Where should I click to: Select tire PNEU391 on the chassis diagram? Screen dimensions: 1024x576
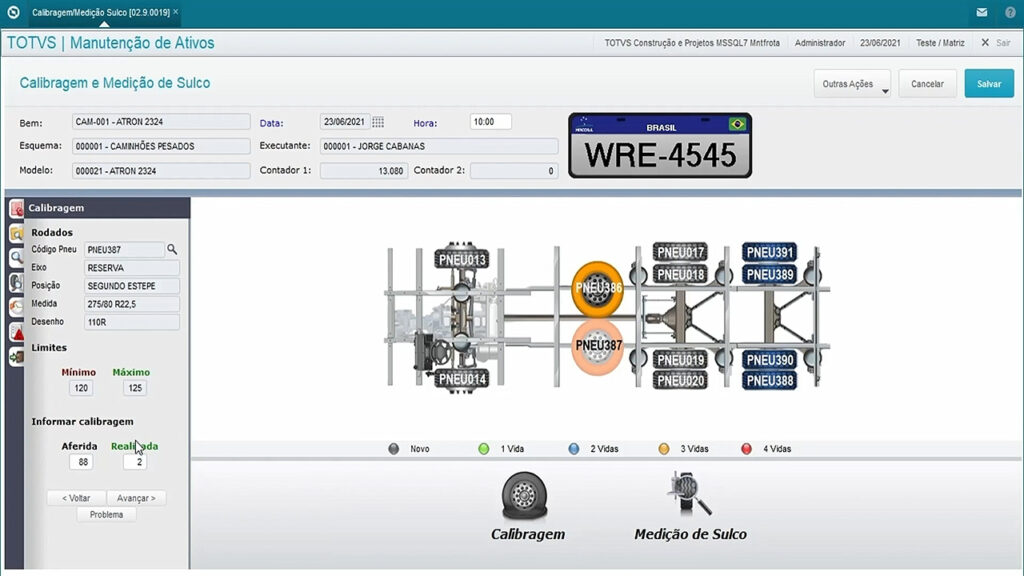[770, 252]
